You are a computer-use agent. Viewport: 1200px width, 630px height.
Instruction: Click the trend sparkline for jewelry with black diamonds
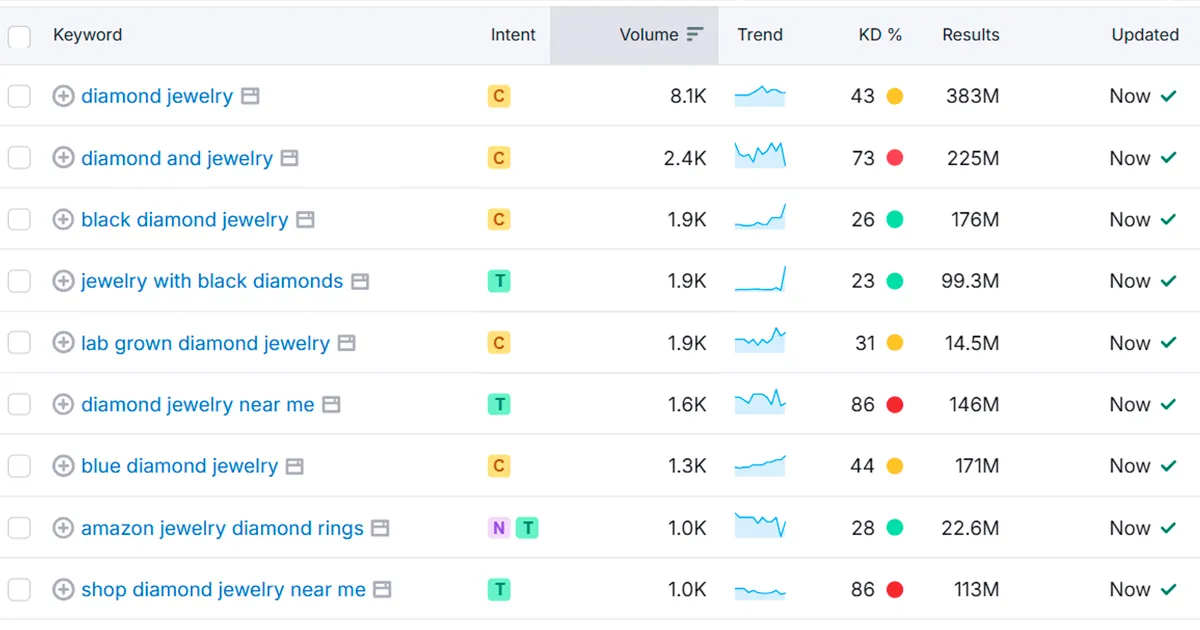coord(760,281)
